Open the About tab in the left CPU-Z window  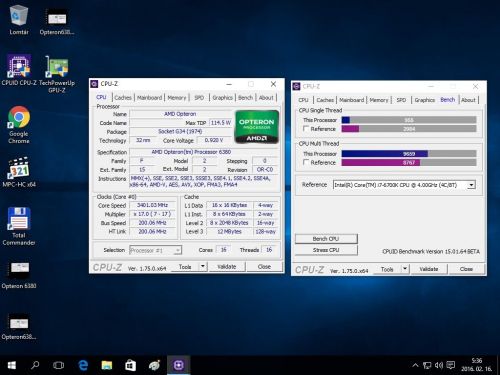pyautogui.click(x=266, y=98)
